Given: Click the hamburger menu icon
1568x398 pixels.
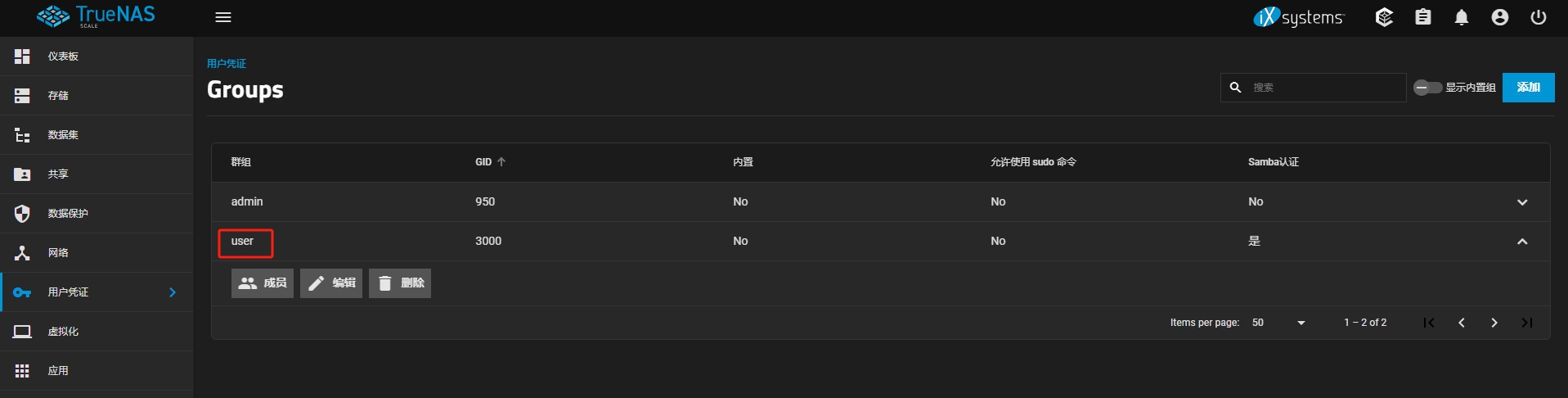Looking at the screenshot, I should coord(223,17).
